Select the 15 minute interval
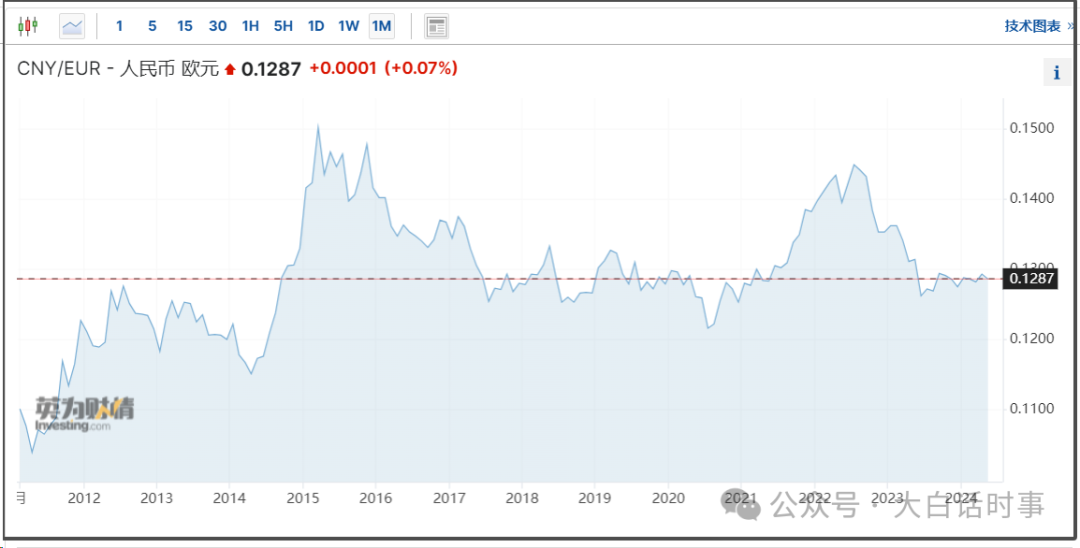Screen dimensions: 1080x548 tap(185, 26)
